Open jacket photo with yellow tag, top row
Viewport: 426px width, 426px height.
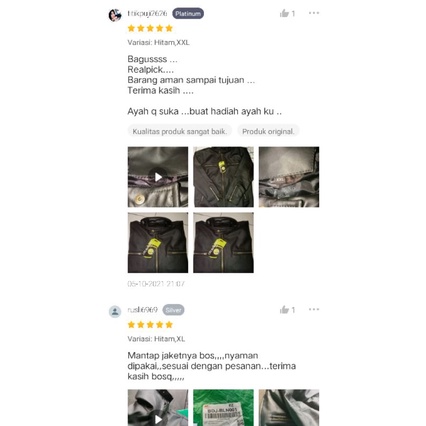coord(223,177)
